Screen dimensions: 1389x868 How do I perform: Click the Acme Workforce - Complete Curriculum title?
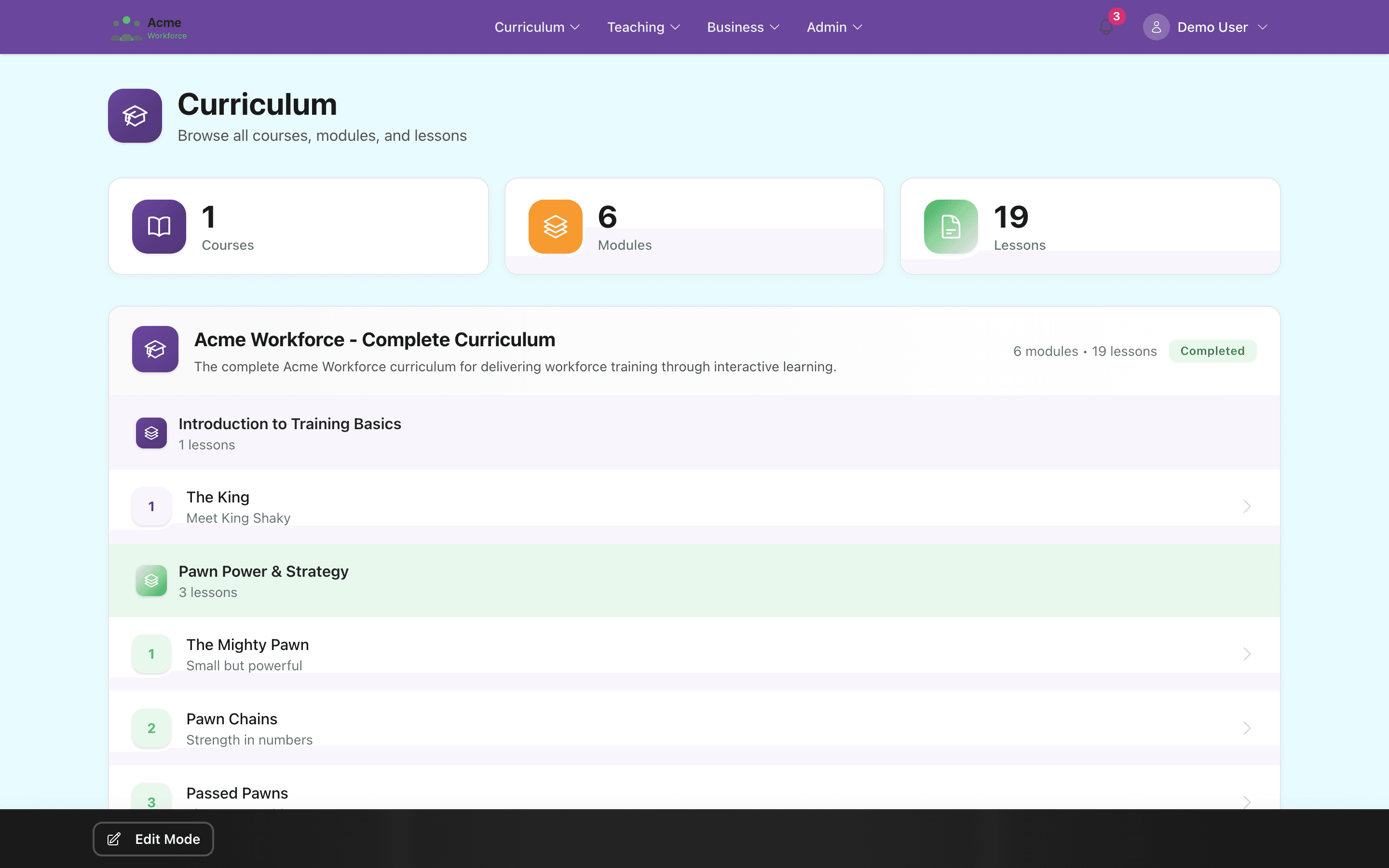point(374,339)
